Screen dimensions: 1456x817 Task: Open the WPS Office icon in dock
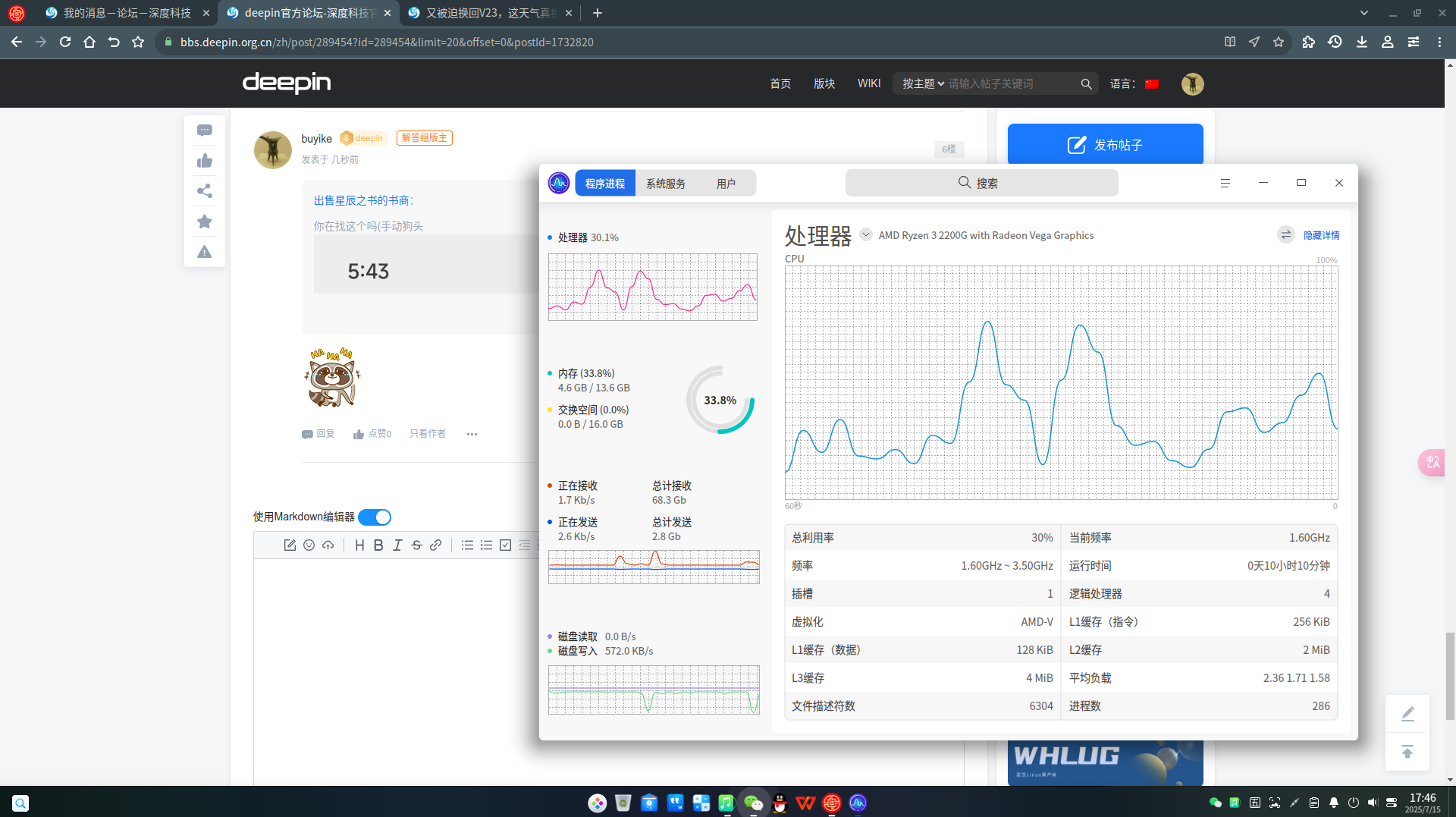pos(805,803)
